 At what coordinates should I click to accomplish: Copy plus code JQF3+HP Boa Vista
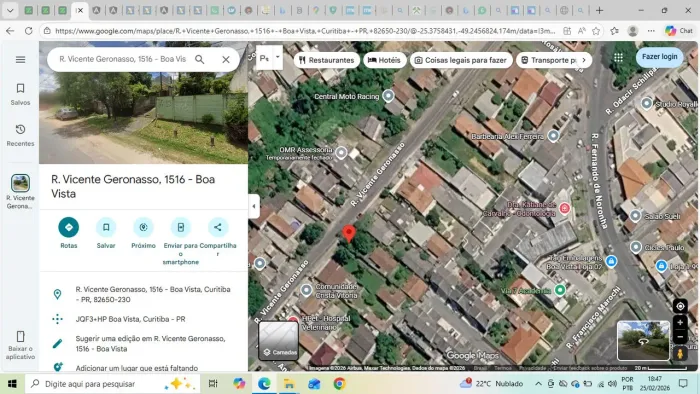click(x=143, y=319)
